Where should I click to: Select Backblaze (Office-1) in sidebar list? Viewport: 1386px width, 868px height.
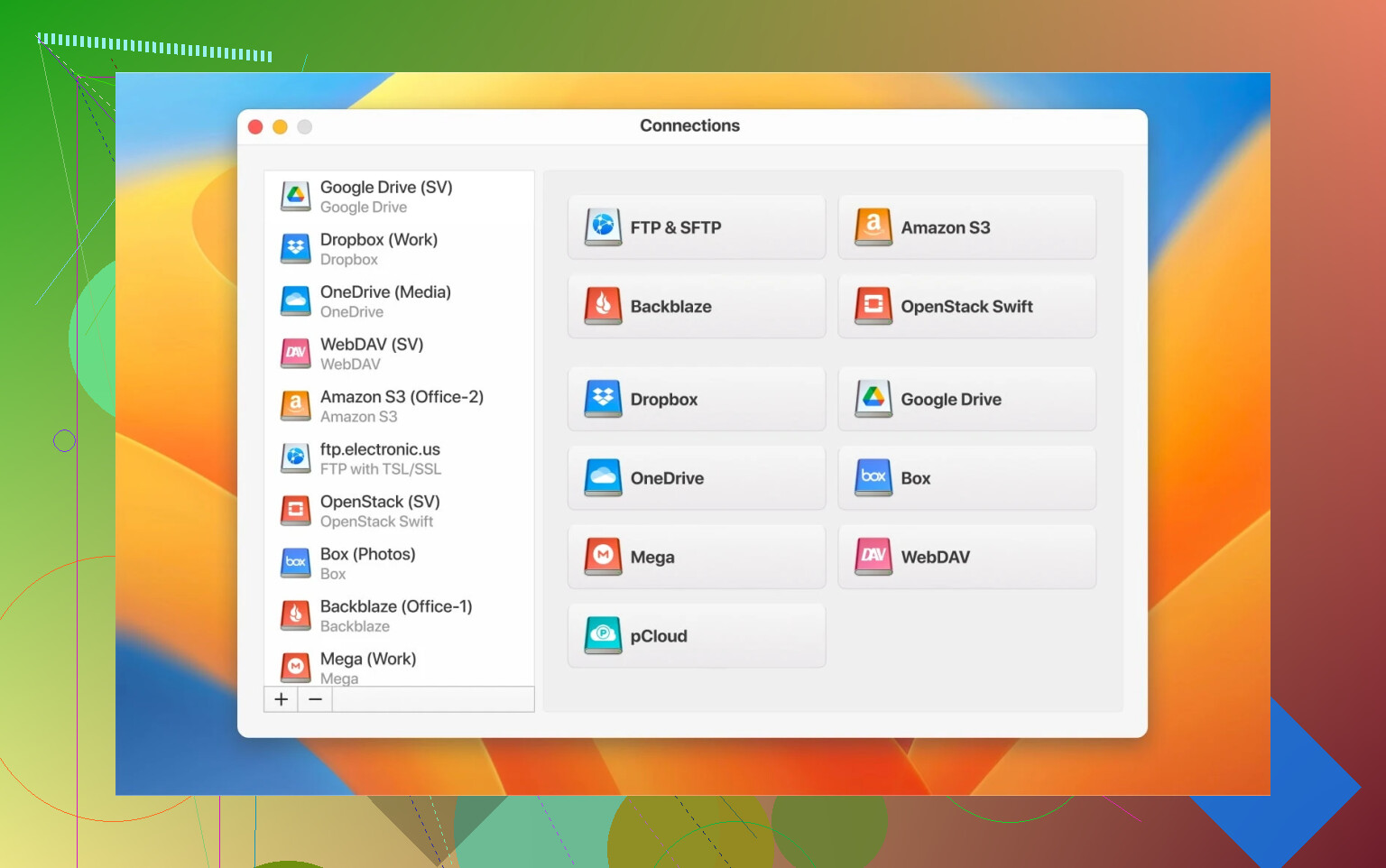tap(398, 615)
